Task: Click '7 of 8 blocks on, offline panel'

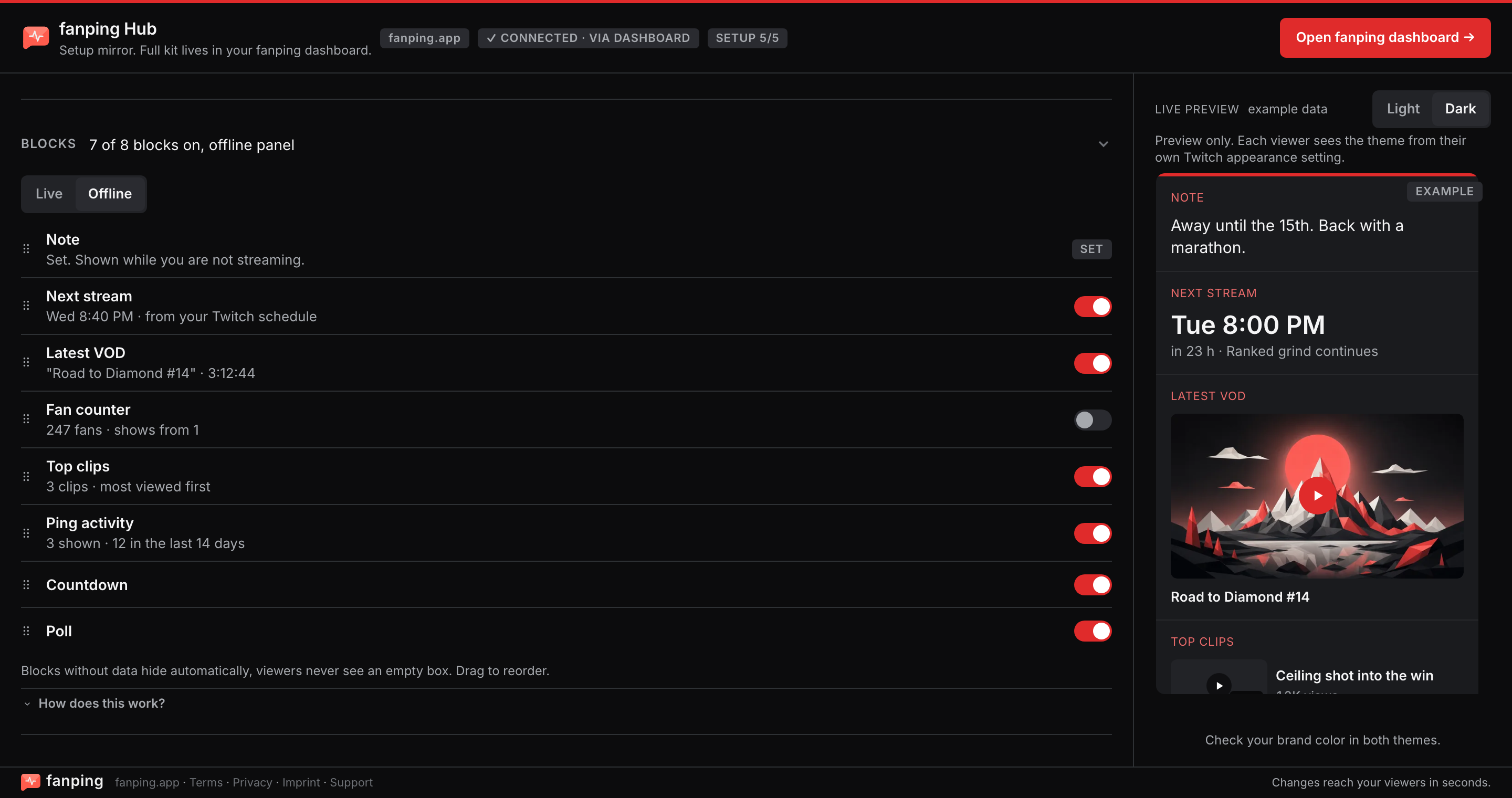Action: 191,145
